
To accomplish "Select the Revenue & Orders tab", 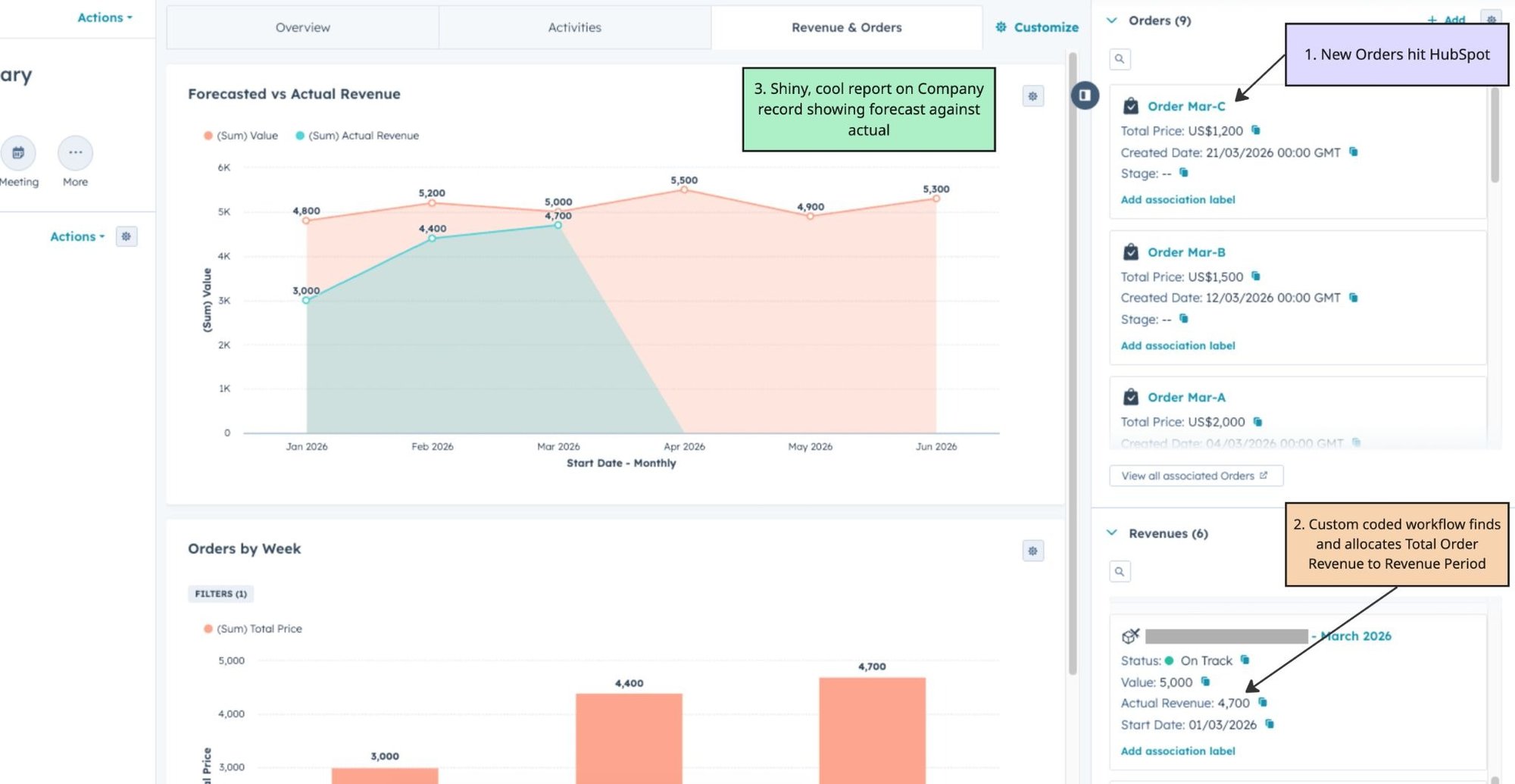I will [x=847, y=27].
